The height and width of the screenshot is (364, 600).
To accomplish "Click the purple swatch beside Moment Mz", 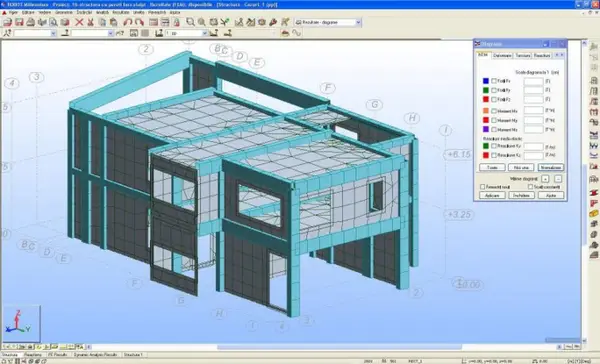I will (x=486, y=130).
